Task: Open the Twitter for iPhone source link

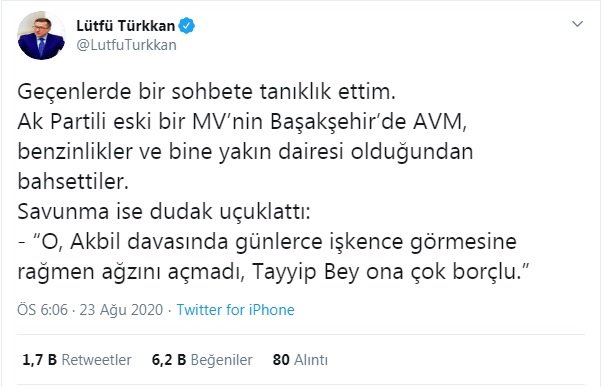Action: 235,310
